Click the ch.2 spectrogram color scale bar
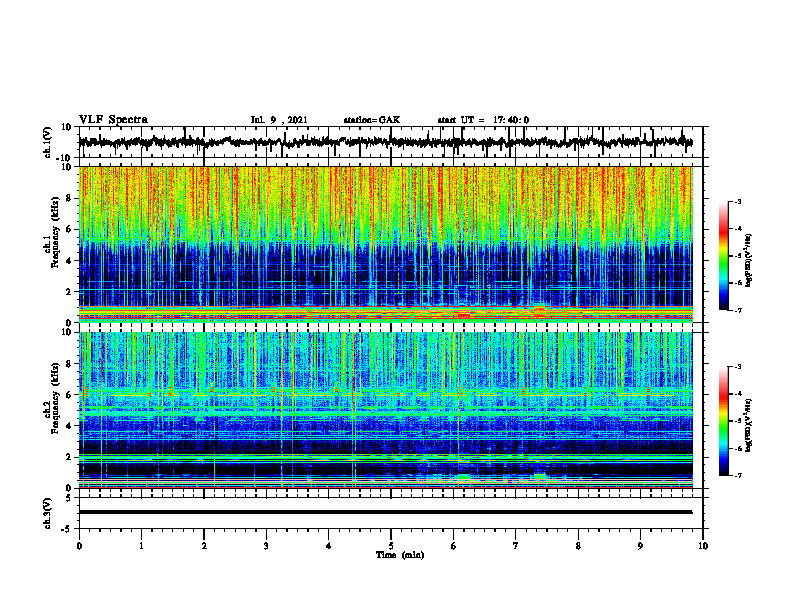Viewport: 792px width, 612px height. point(723,421)
